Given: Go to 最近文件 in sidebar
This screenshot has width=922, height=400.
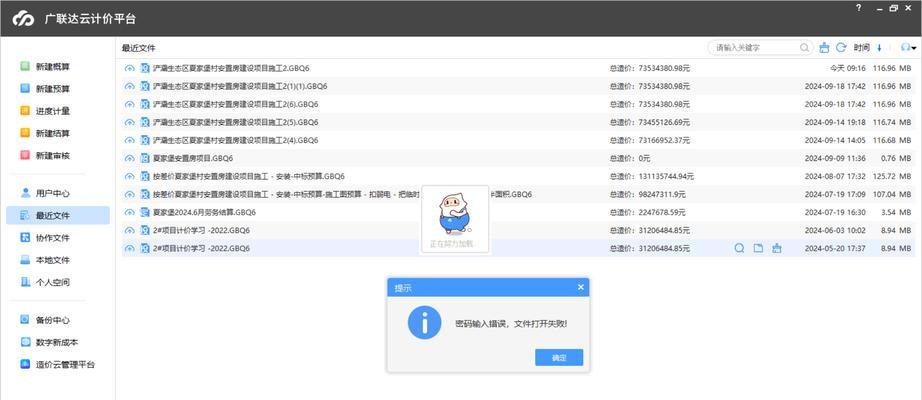Looking at the screenshot, I should 58,215.
